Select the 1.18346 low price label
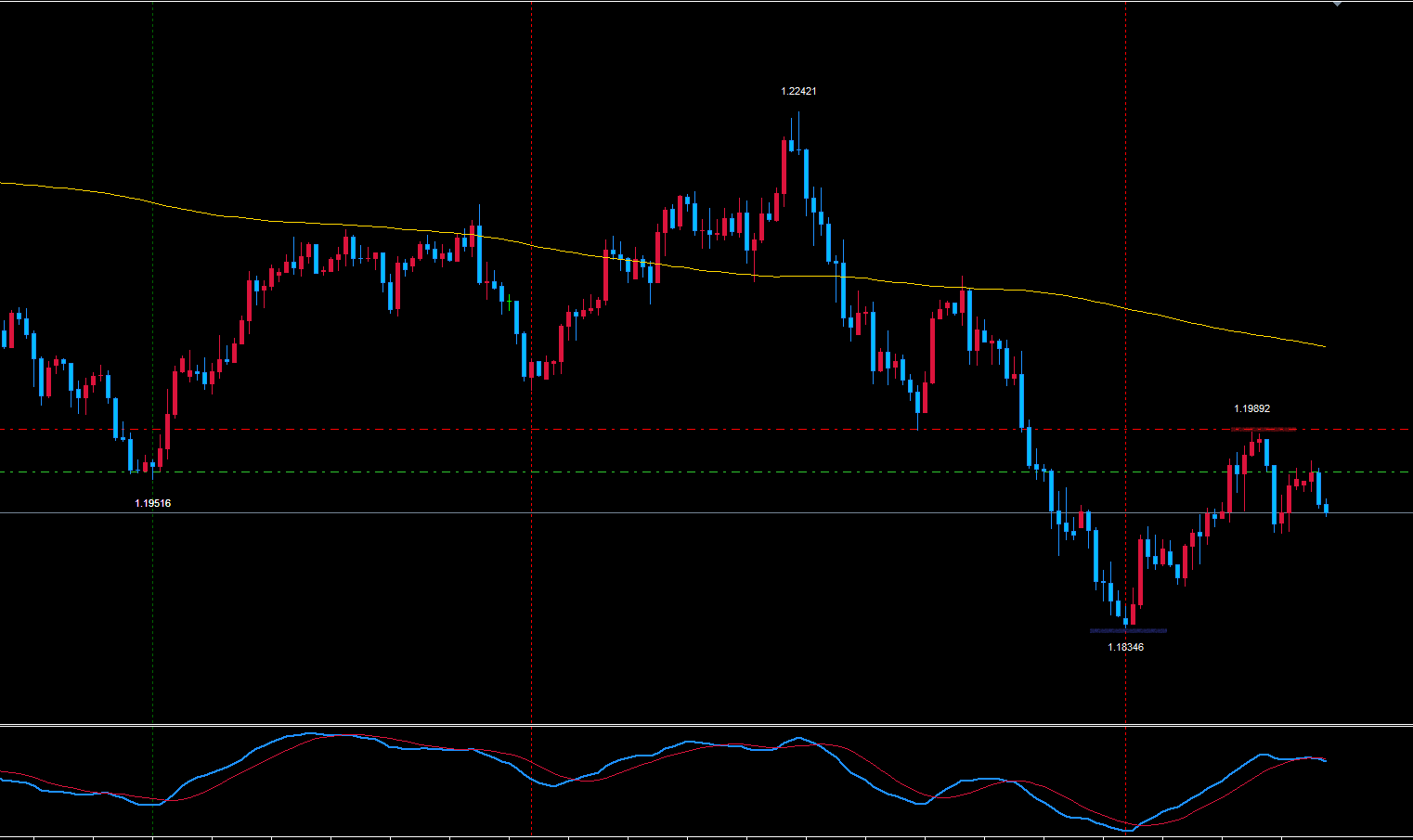This screenshot has width=1413, height=840. [x=1125, y=647]
